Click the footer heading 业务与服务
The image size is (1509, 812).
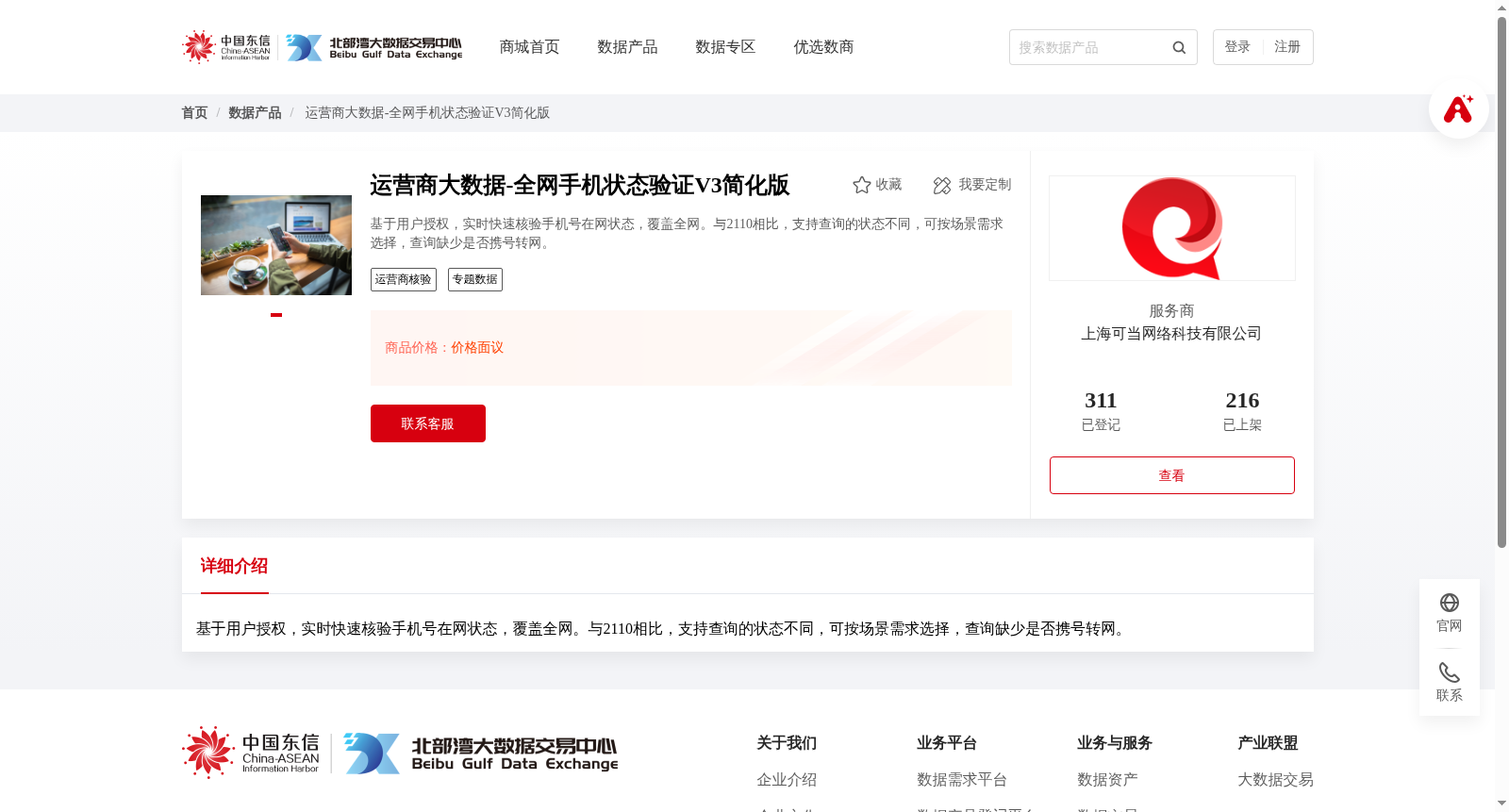coord(1115,743)
